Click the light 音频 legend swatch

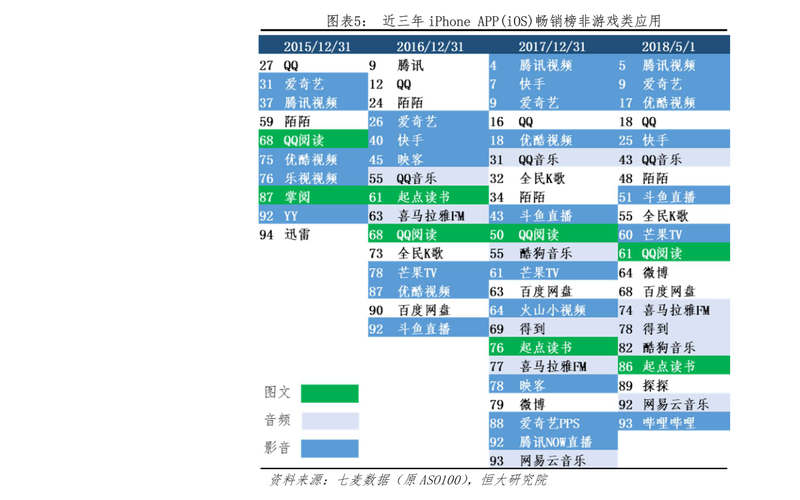[x=330, y=421]
